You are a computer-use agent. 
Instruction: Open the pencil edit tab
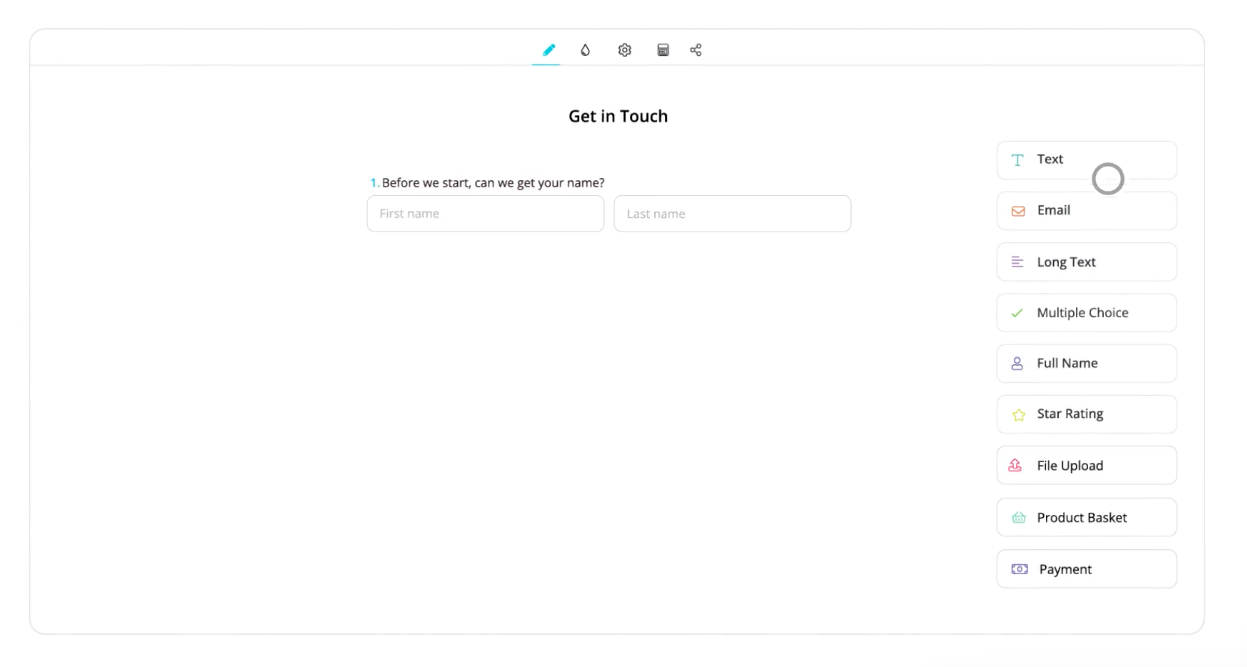click(548, 50)
